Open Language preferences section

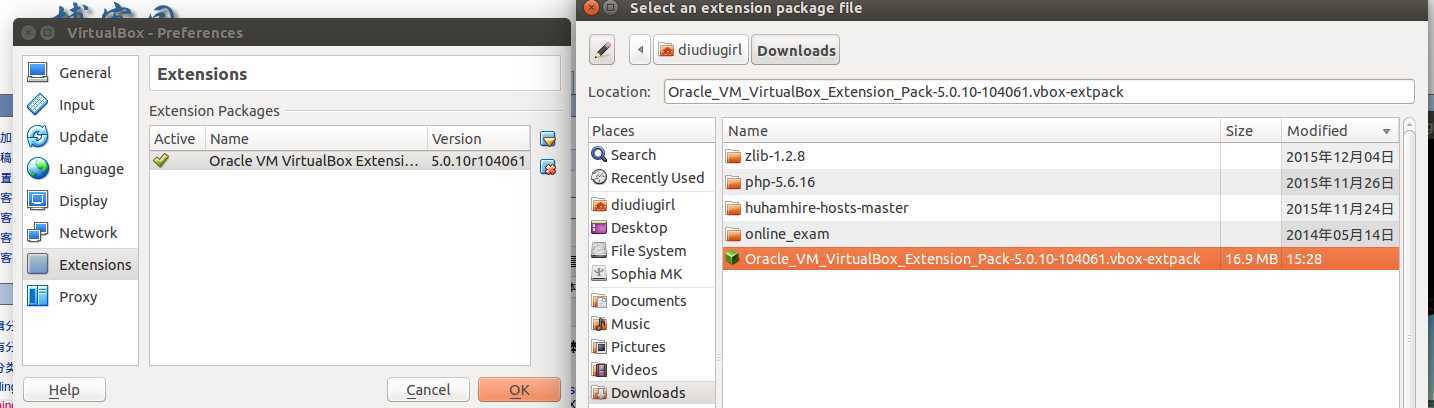(x=80, y=168)
